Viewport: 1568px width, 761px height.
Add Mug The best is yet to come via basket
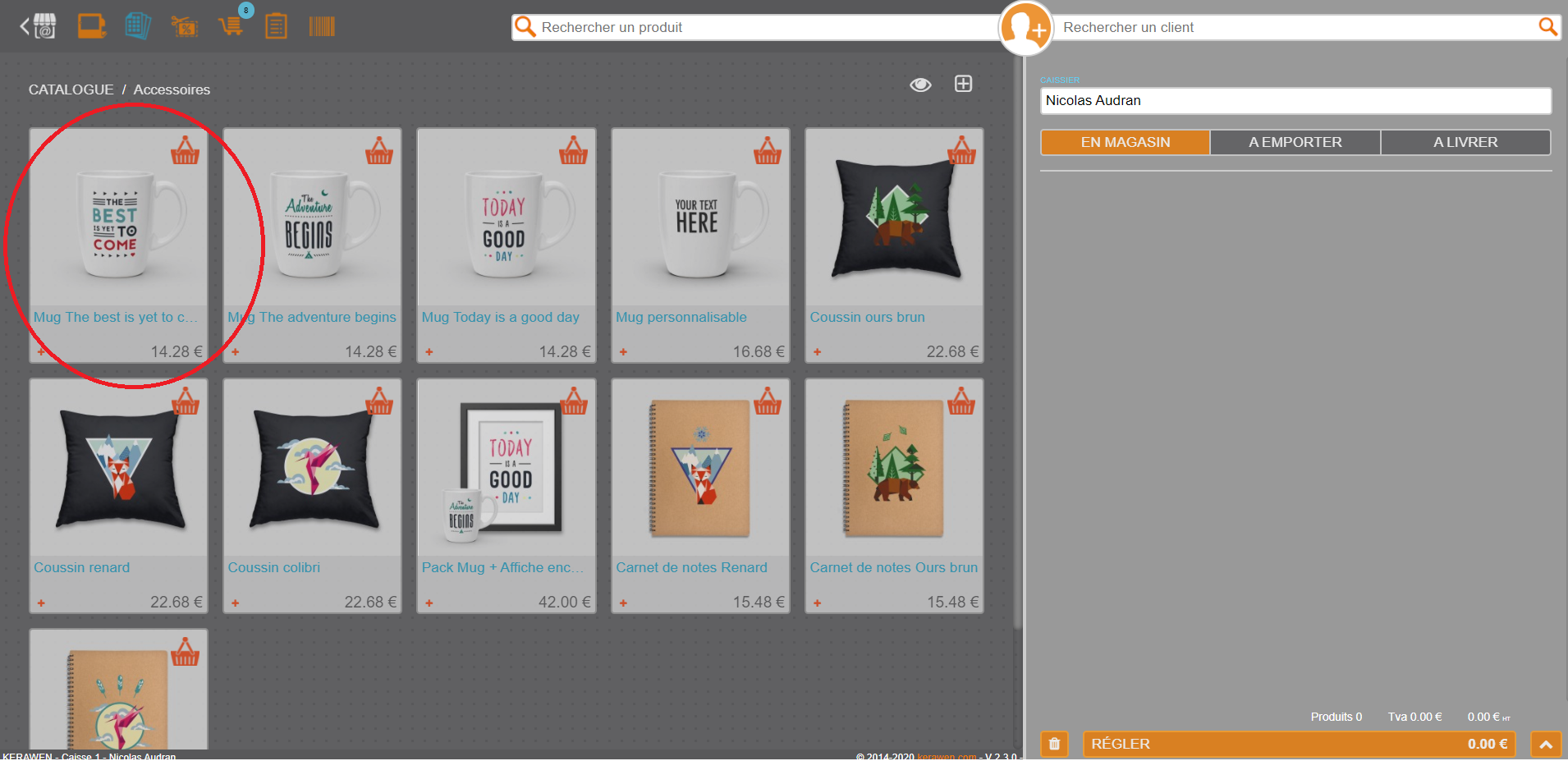coord(185,150)
